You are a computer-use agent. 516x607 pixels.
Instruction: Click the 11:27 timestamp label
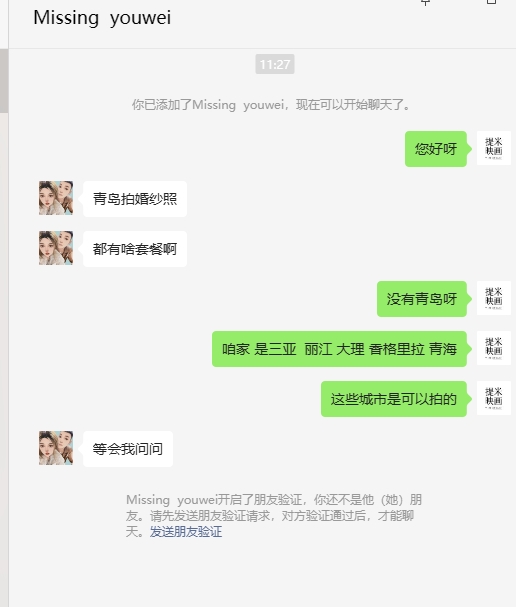pos(275,64)
